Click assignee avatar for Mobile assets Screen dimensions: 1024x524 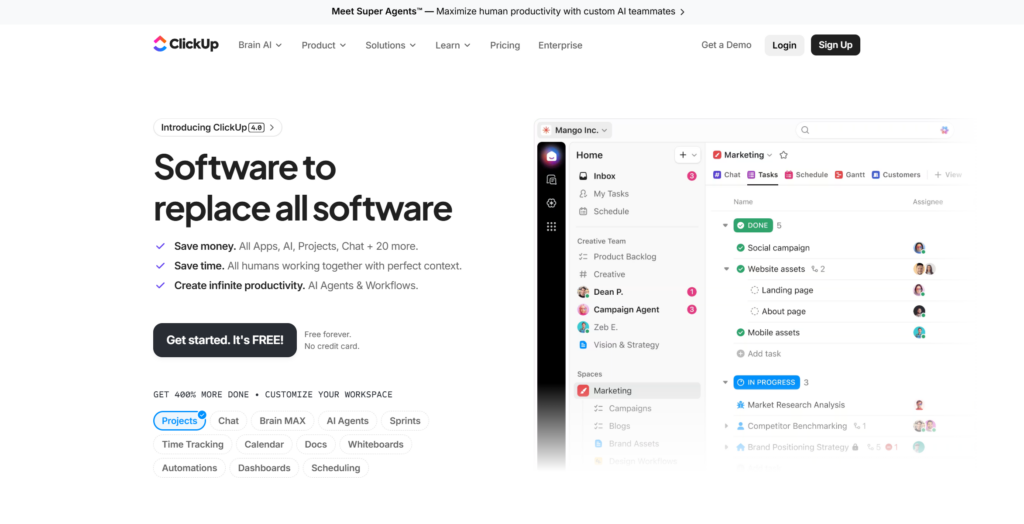[x=919, y=332]
